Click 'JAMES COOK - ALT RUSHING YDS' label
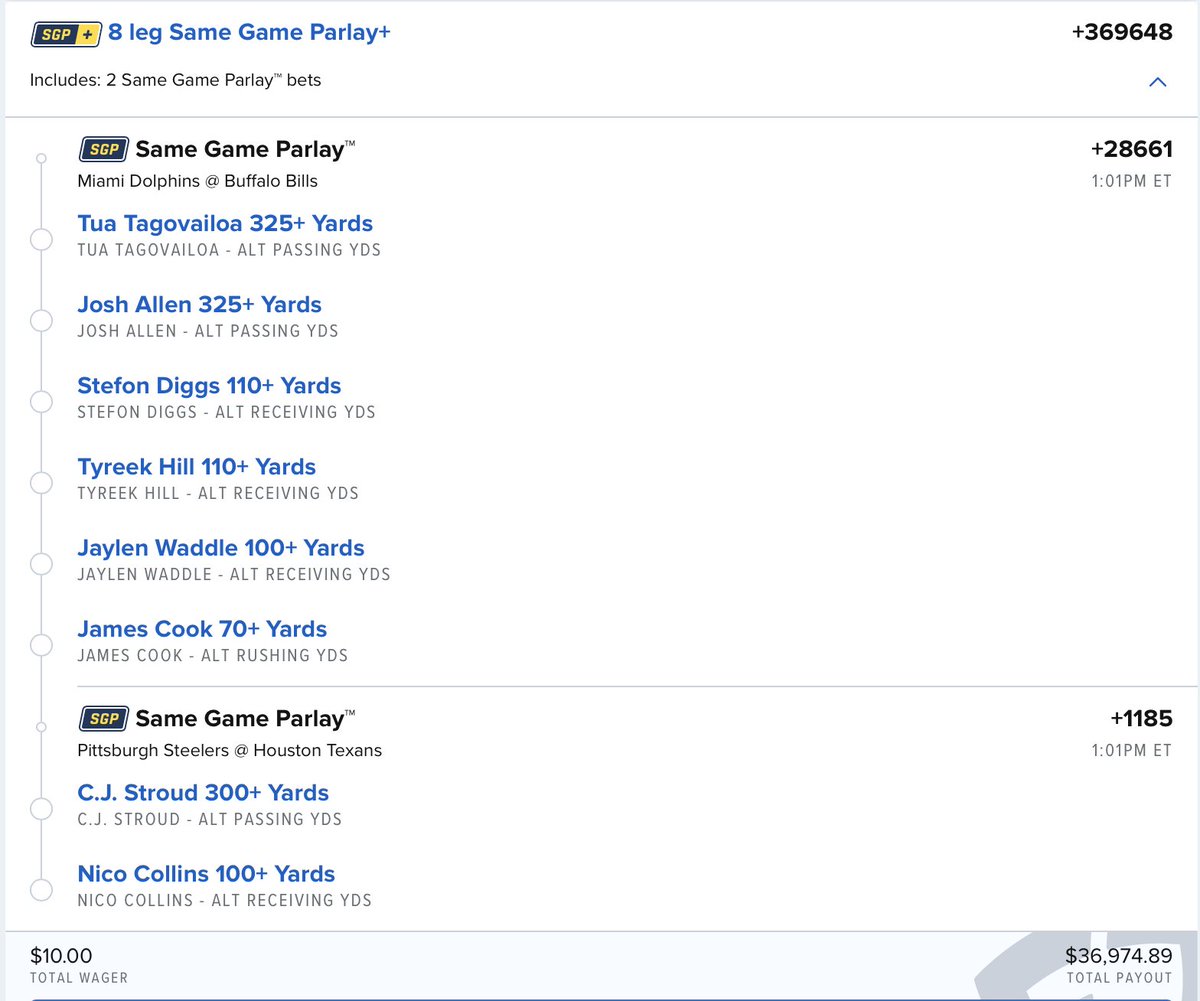The width and height of the screenshot is (1200, 1001). 213,656
